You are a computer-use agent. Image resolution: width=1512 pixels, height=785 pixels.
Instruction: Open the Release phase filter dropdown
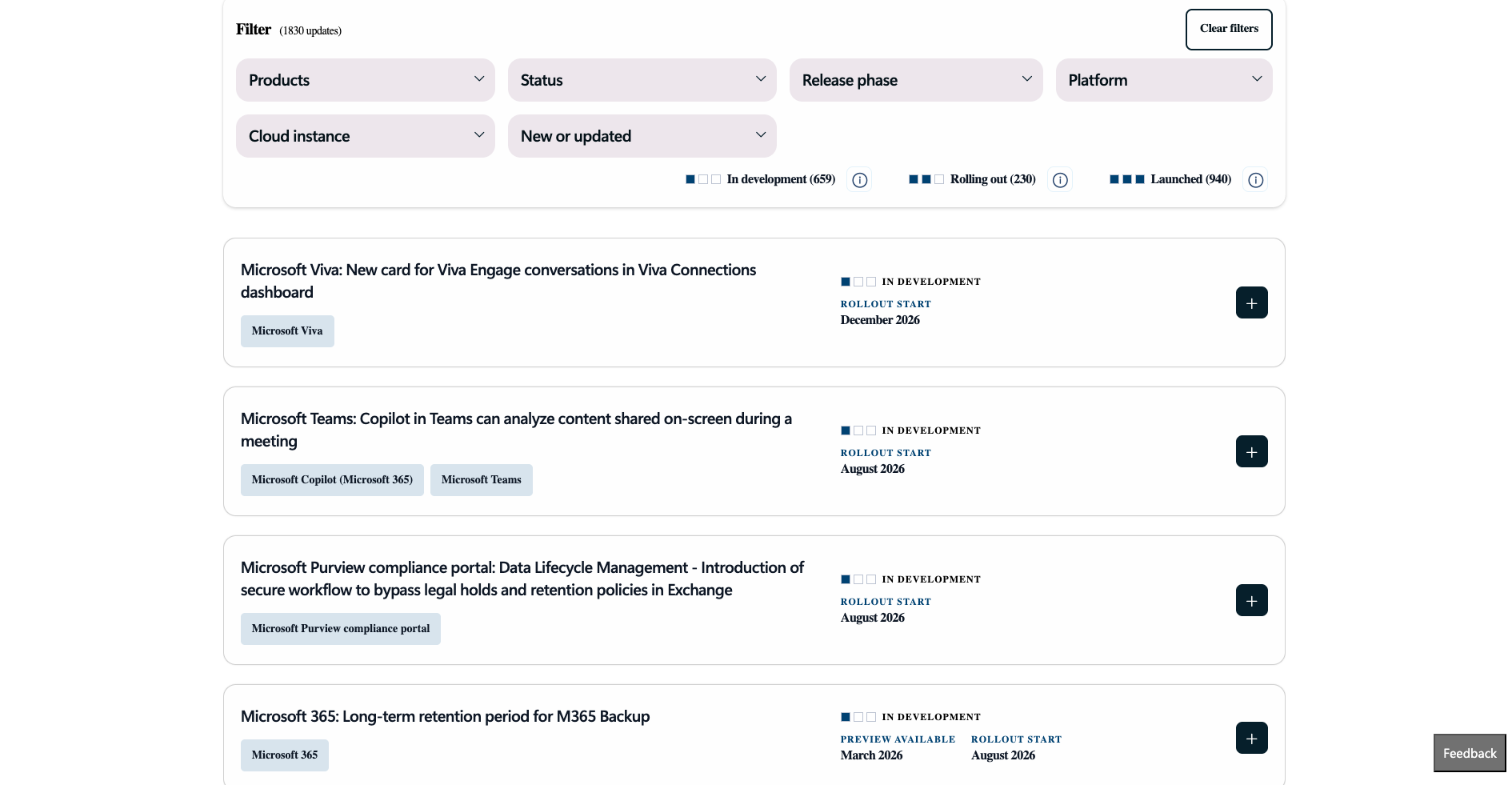coord(916,80)
